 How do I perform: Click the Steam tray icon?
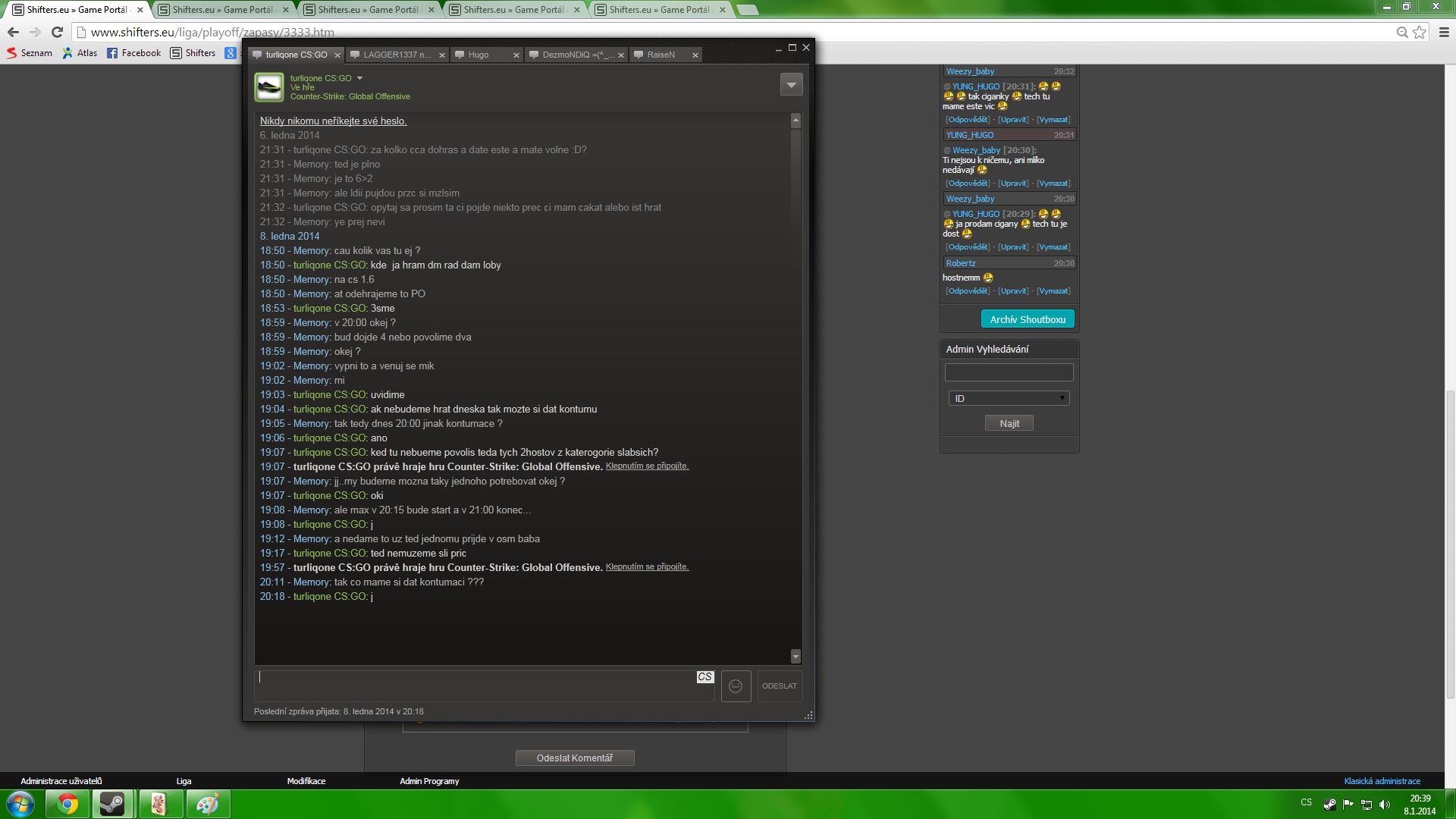(1330, 805)
